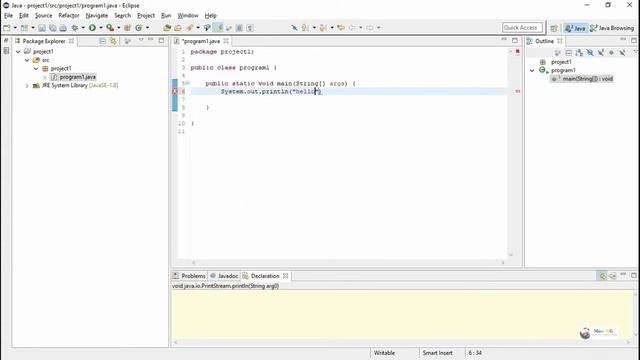The width and height of the screenshot is (640, 360).
Task: Toggle Link with Selection in Declaration view
Action: point(602,276)
